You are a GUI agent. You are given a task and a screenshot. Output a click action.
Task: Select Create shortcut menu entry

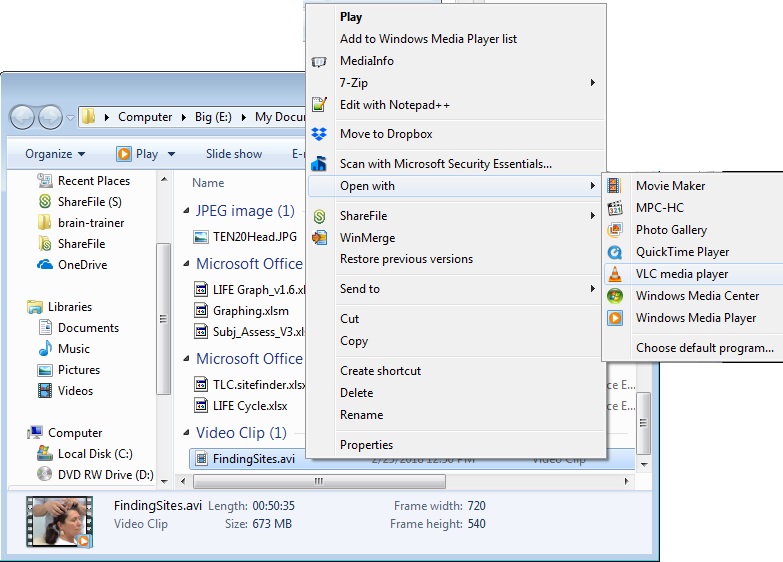tap(381, 371)
